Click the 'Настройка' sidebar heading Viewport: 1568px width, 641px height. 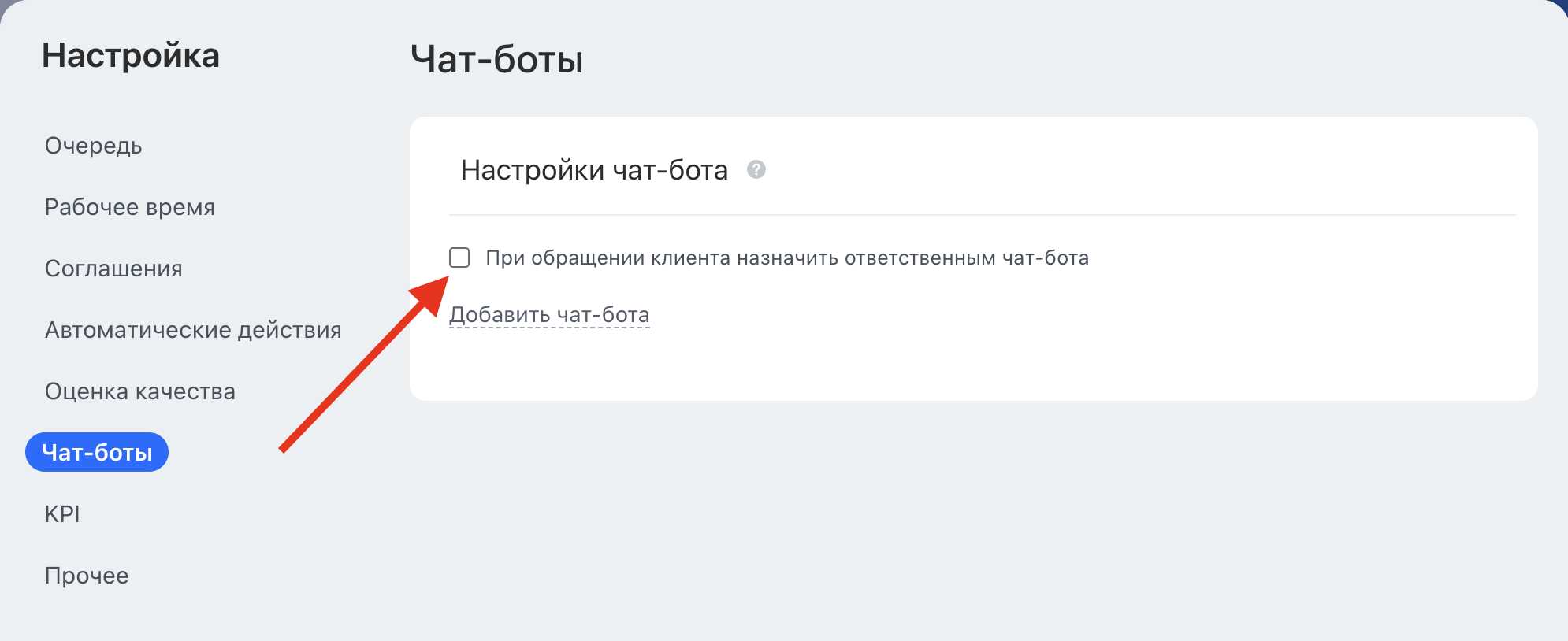click(131, 56)
